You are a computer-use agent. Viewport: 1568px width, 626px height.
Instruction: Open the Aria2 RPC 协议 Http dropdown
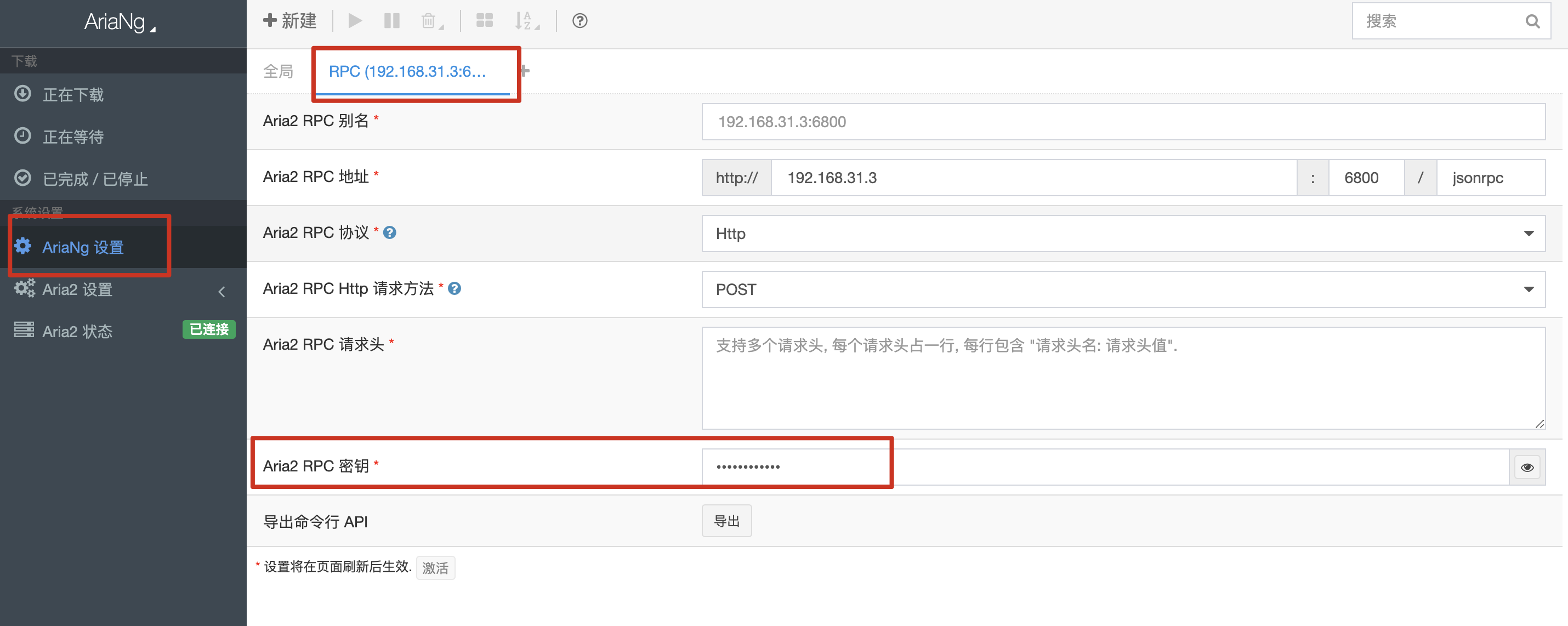[1122, 234]
